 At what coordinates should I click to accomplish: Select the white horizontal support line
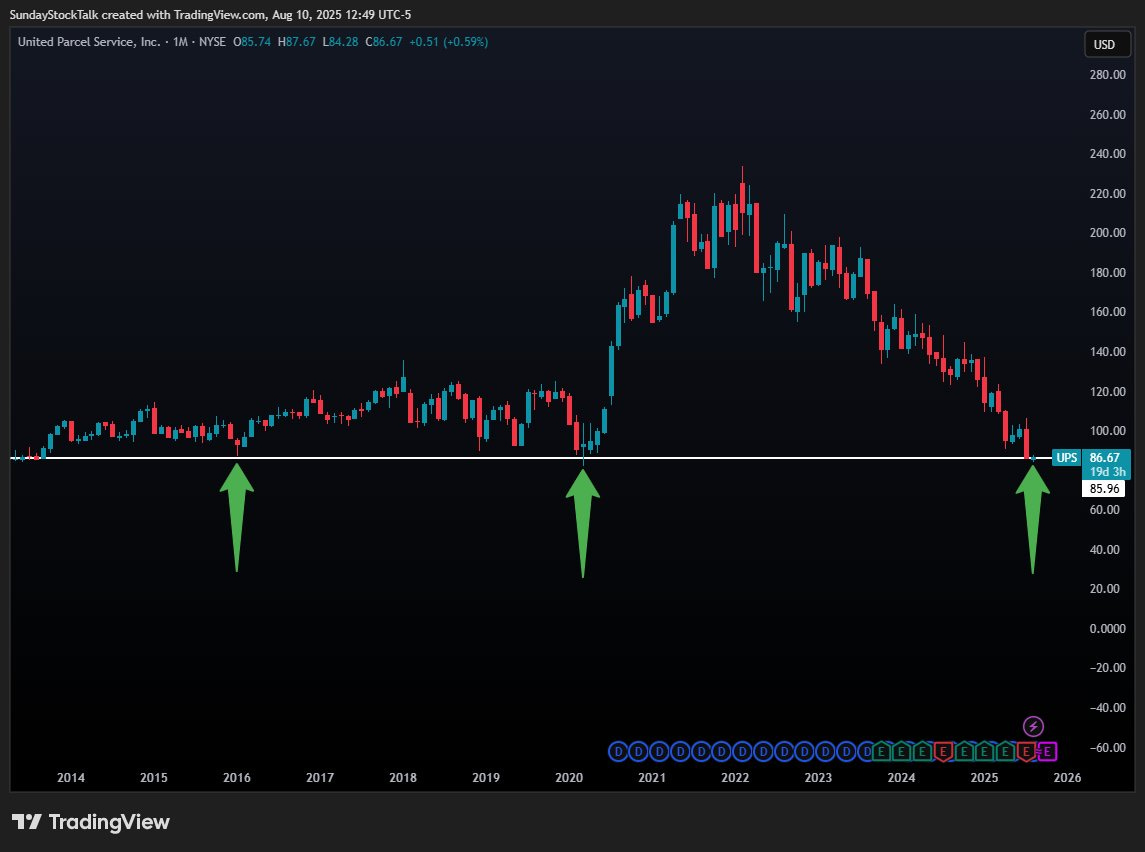(531, 458)
